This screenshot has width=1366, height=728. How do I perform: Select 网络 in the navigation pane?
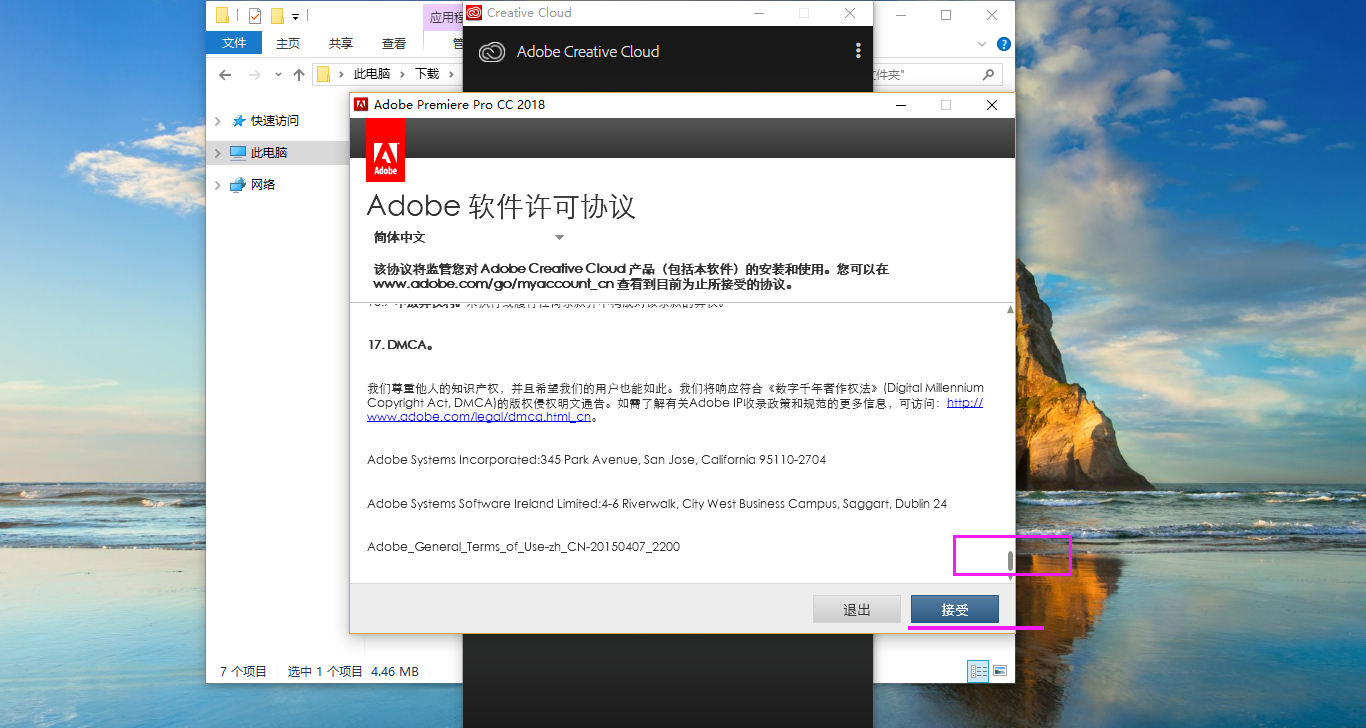point(263,185)
